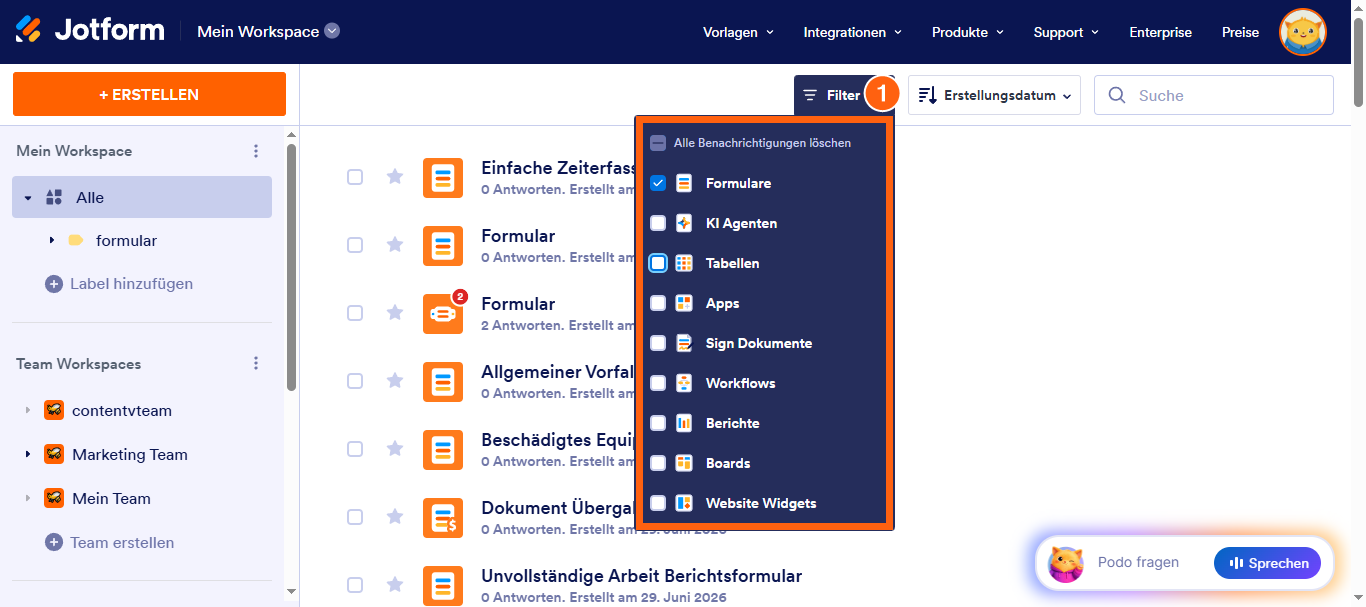The width and height of the screenshot is (1366, 607).
Task: Click the plus icon beside Team erstellen
Action: tap(54, 543)
